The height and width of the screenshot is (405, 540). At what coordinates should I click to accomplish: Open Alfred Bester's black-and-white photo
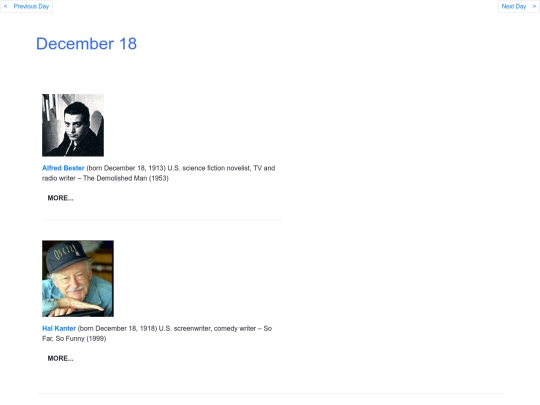(73, 125)
